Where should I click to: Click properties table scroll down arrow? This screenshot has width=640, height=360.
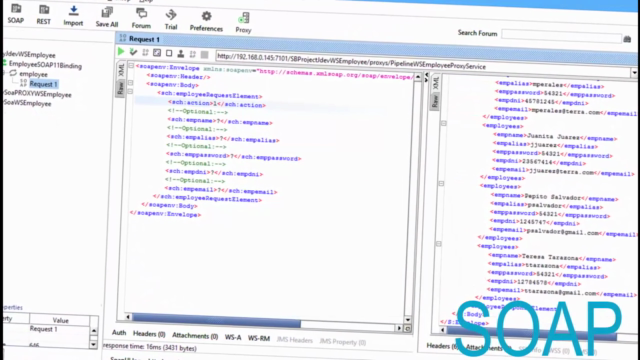coord(93,344)
